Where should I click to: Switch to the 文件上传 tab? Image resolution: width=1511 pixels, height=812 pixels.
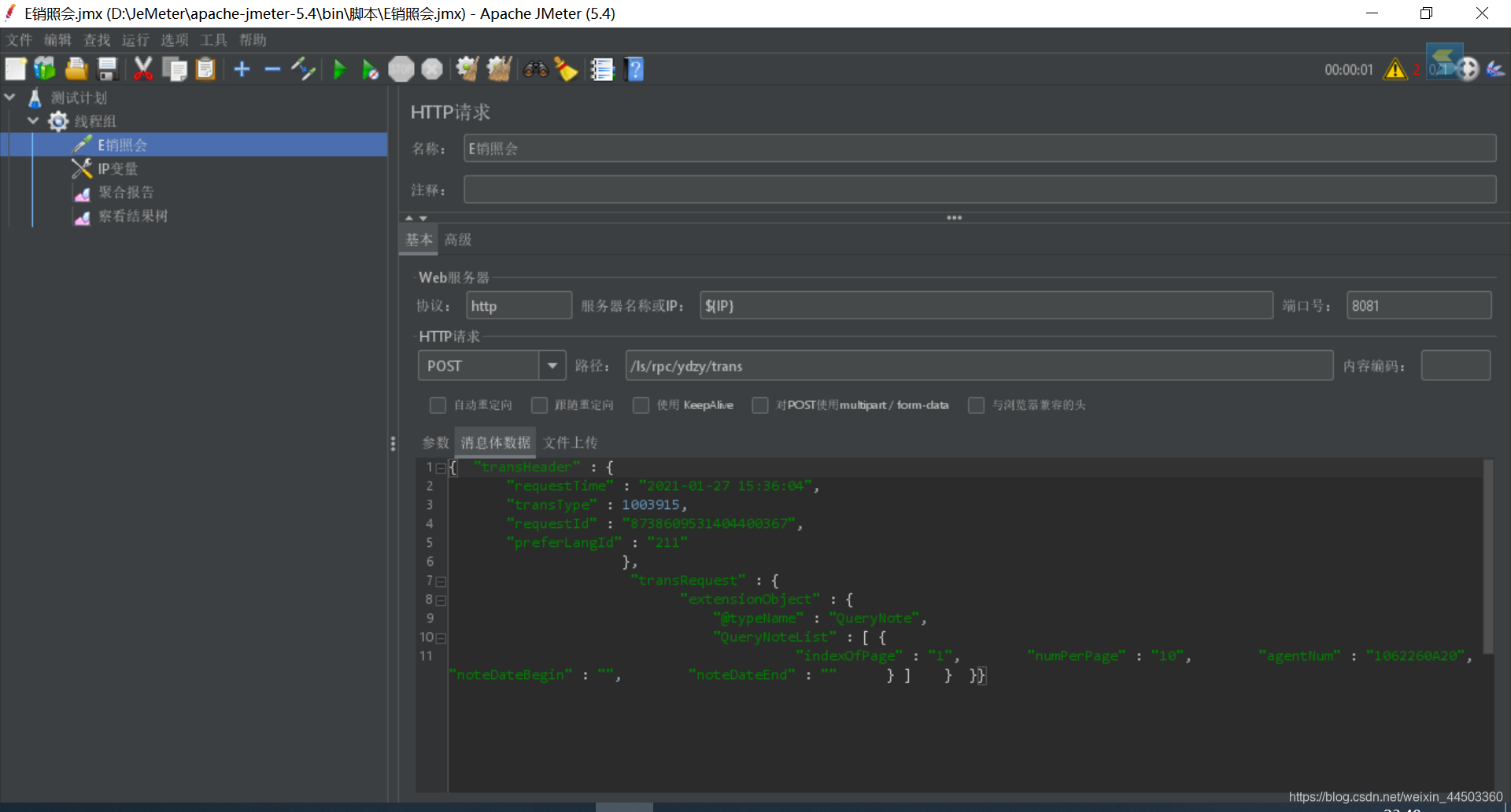click(x=570, y=443)
